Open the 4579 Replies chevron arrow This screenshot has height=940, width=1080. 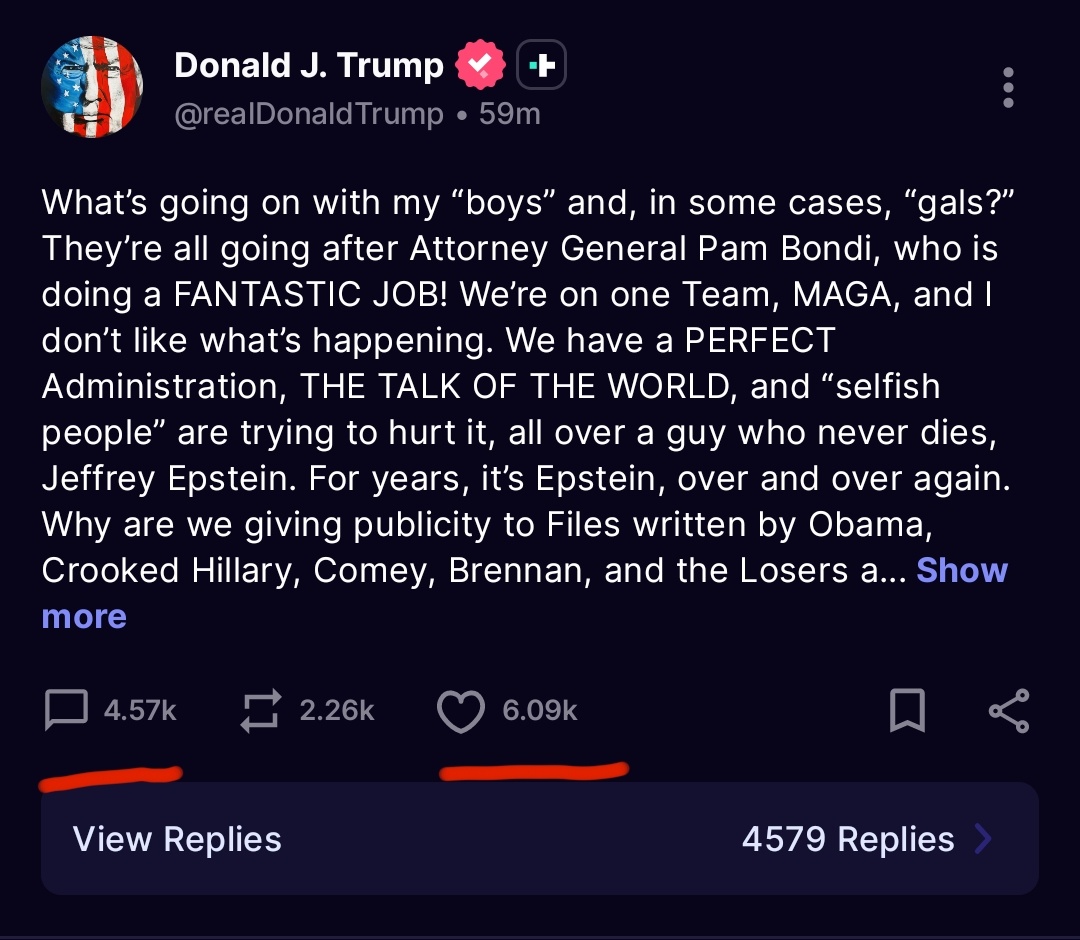coord(984,839)
